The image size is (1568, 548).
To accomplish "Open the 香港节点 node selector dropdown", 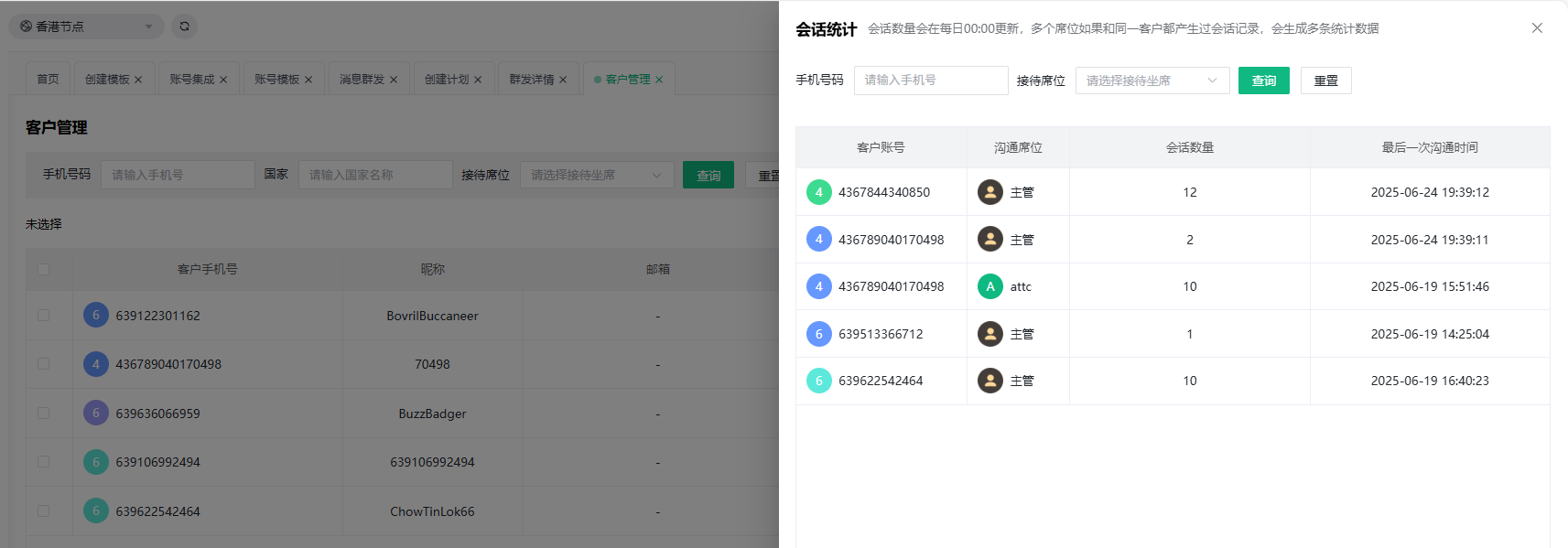I will tap(87, 27).
